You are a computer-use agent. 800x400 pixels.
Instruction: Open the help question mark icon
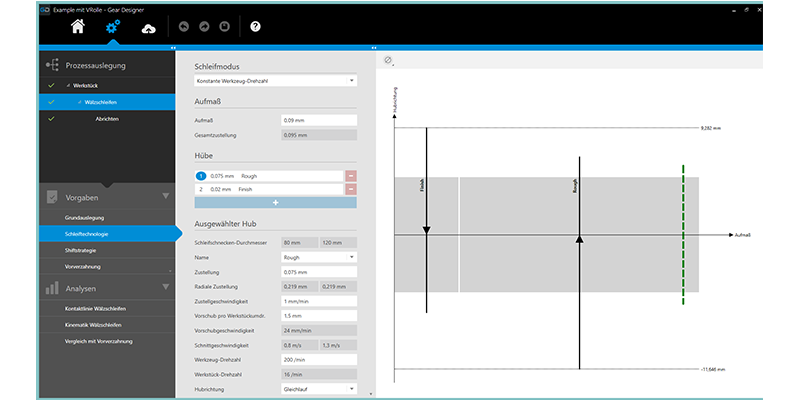coord(255,27)
